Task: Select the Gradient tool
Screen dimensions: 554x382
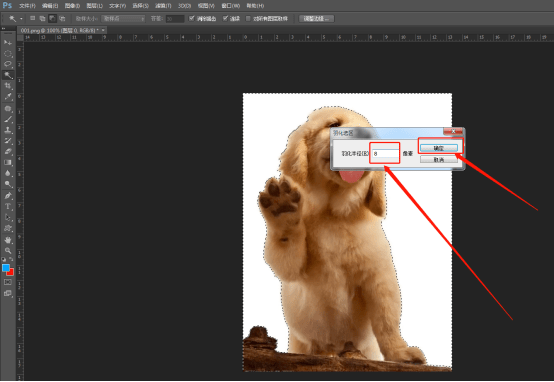Action: 8,163
